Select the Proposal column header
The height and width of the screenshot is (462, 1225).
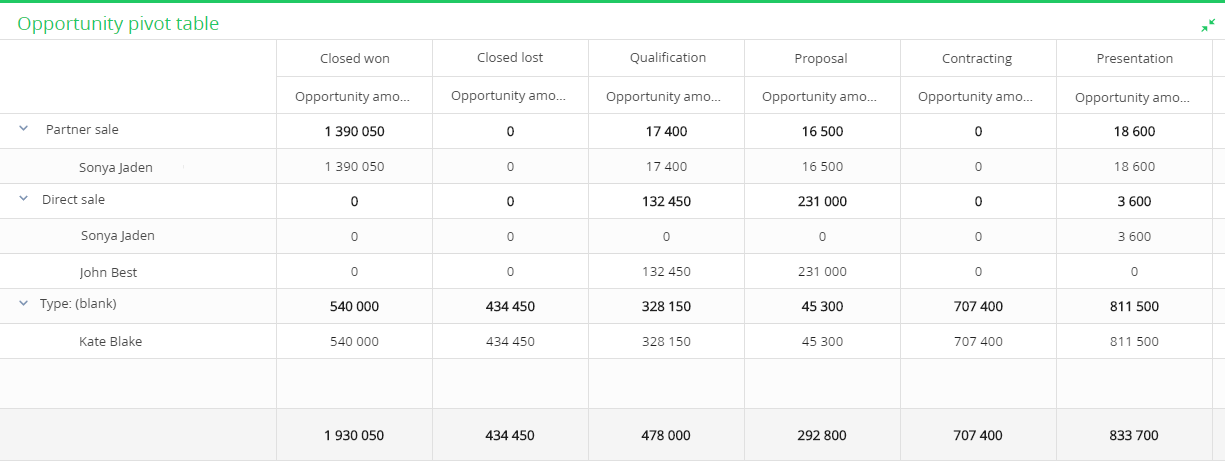click(821, 58)
